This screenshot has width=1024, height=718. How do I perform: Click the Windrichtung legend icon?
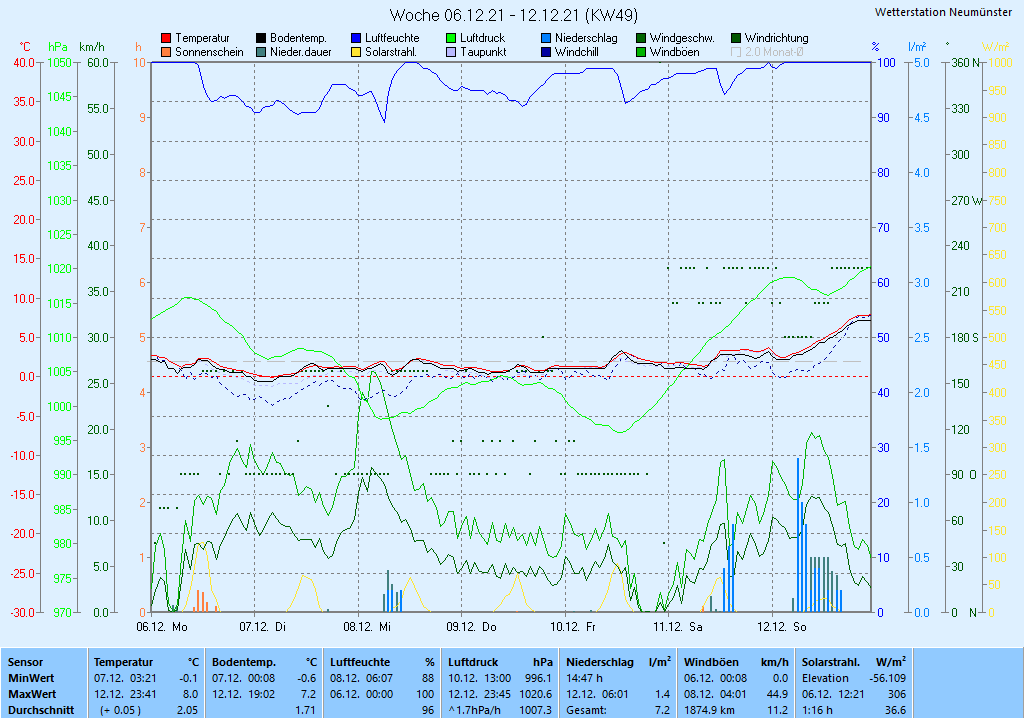tap(736, 38)
